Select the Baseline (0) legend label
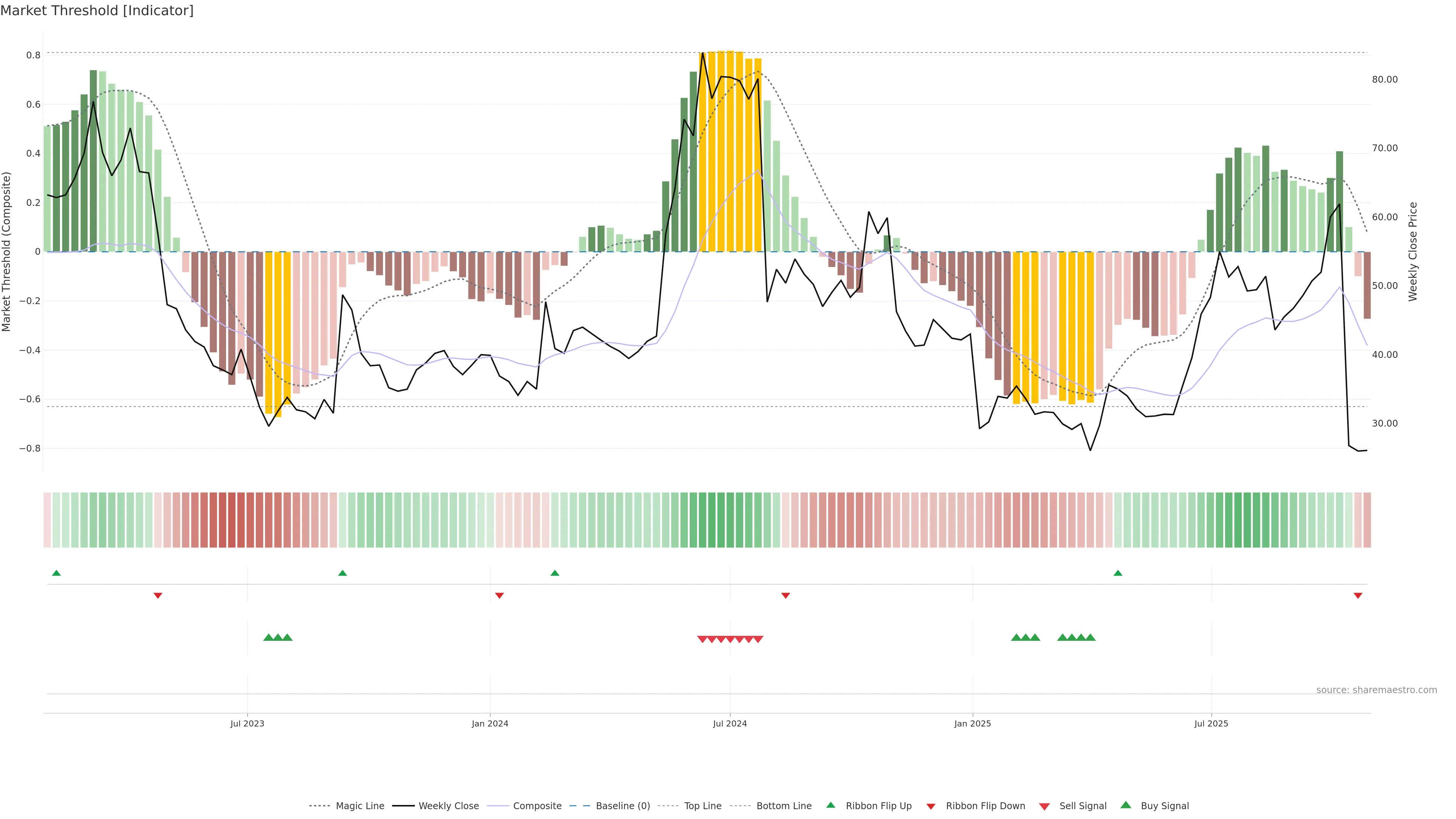Screen dimensions: 1456x819 pos(623,806)
